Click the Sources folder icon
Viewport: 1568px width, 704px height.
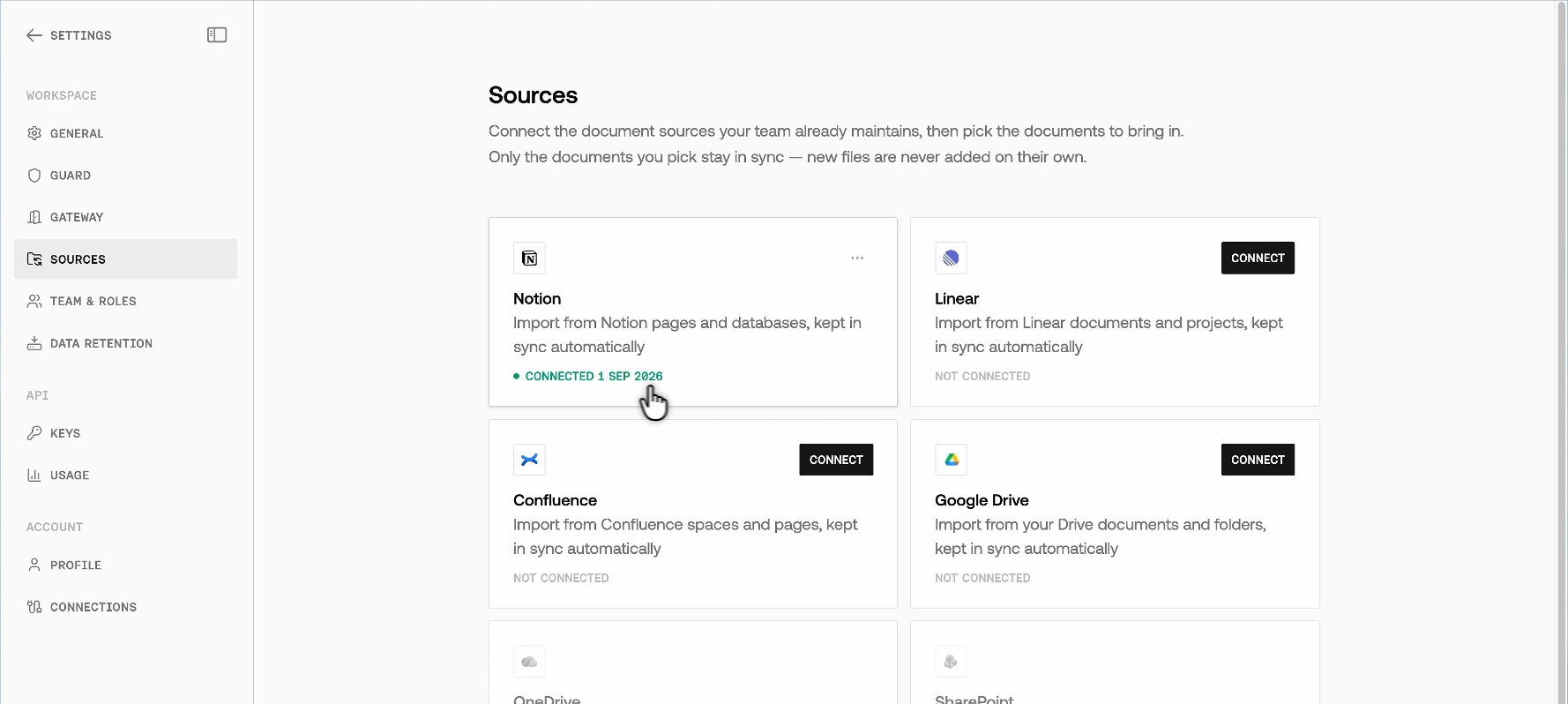(x=34, y=259)
